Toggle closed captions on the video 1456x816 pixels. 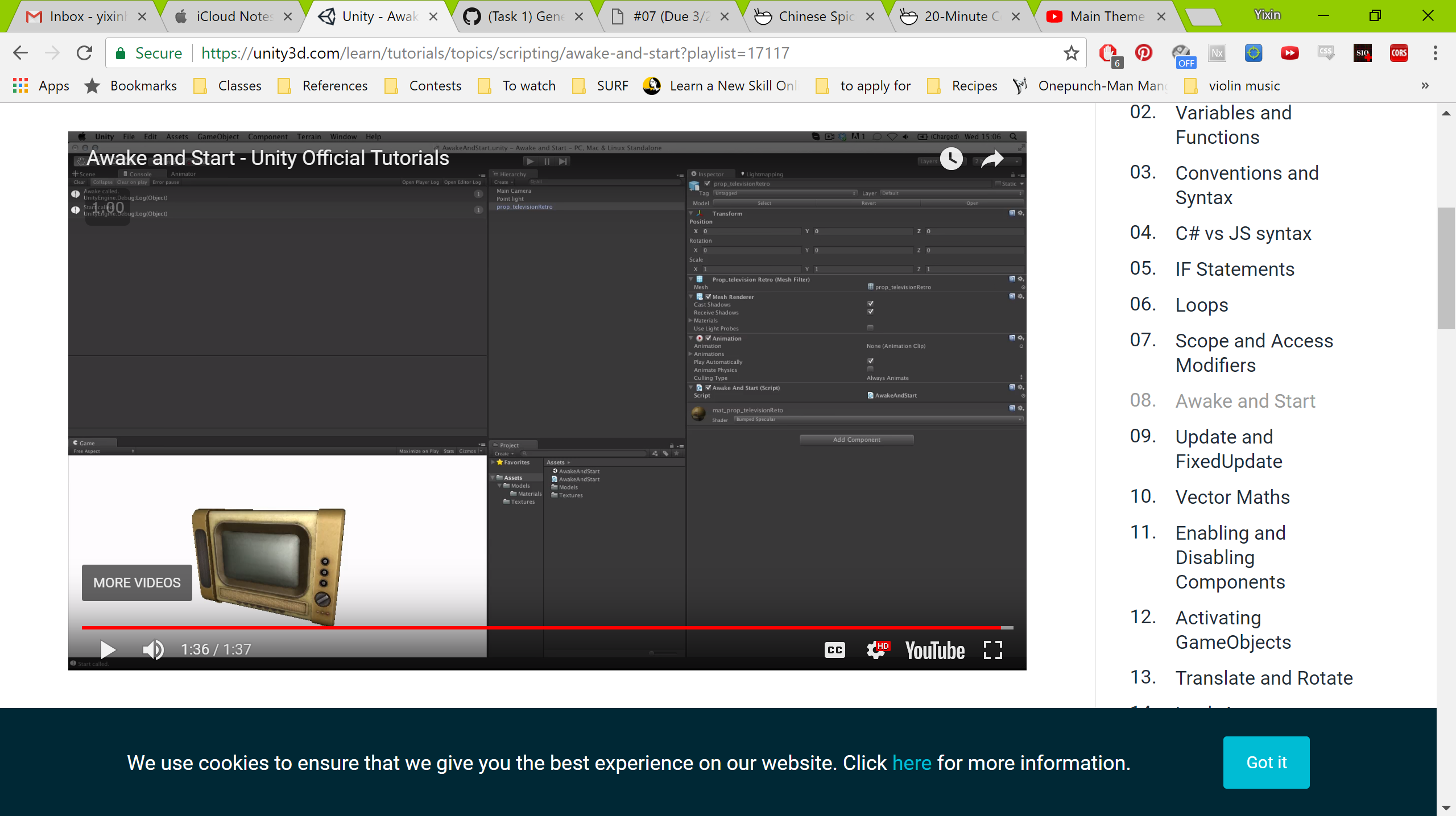(x=834, y=650)
